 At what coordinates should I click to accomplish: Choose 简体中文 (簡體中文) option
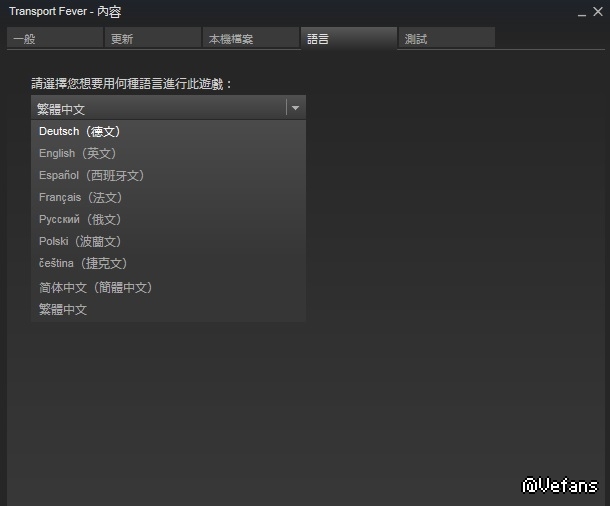[x=168, y=287]
